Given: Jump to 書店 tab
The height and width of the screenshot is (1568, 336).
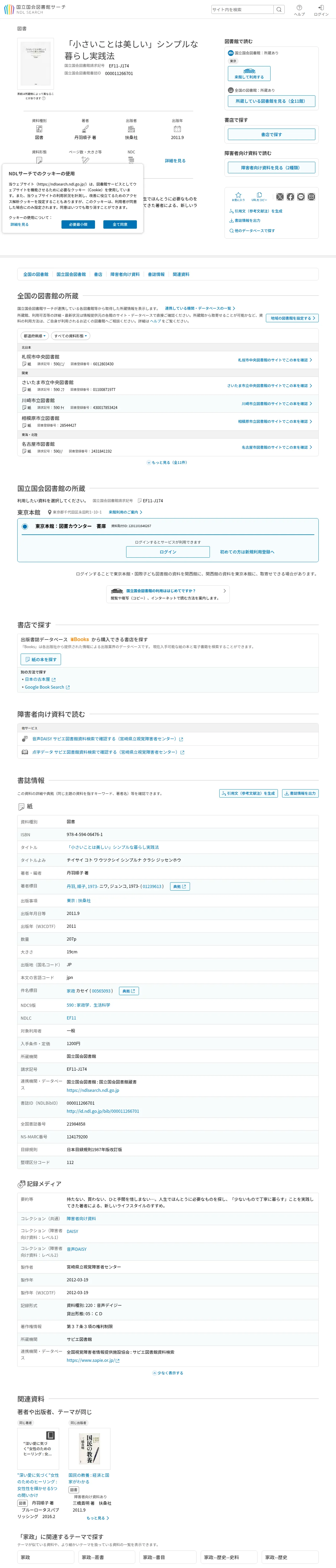Looking at the screenshot, I should click(x=98, y=274).
